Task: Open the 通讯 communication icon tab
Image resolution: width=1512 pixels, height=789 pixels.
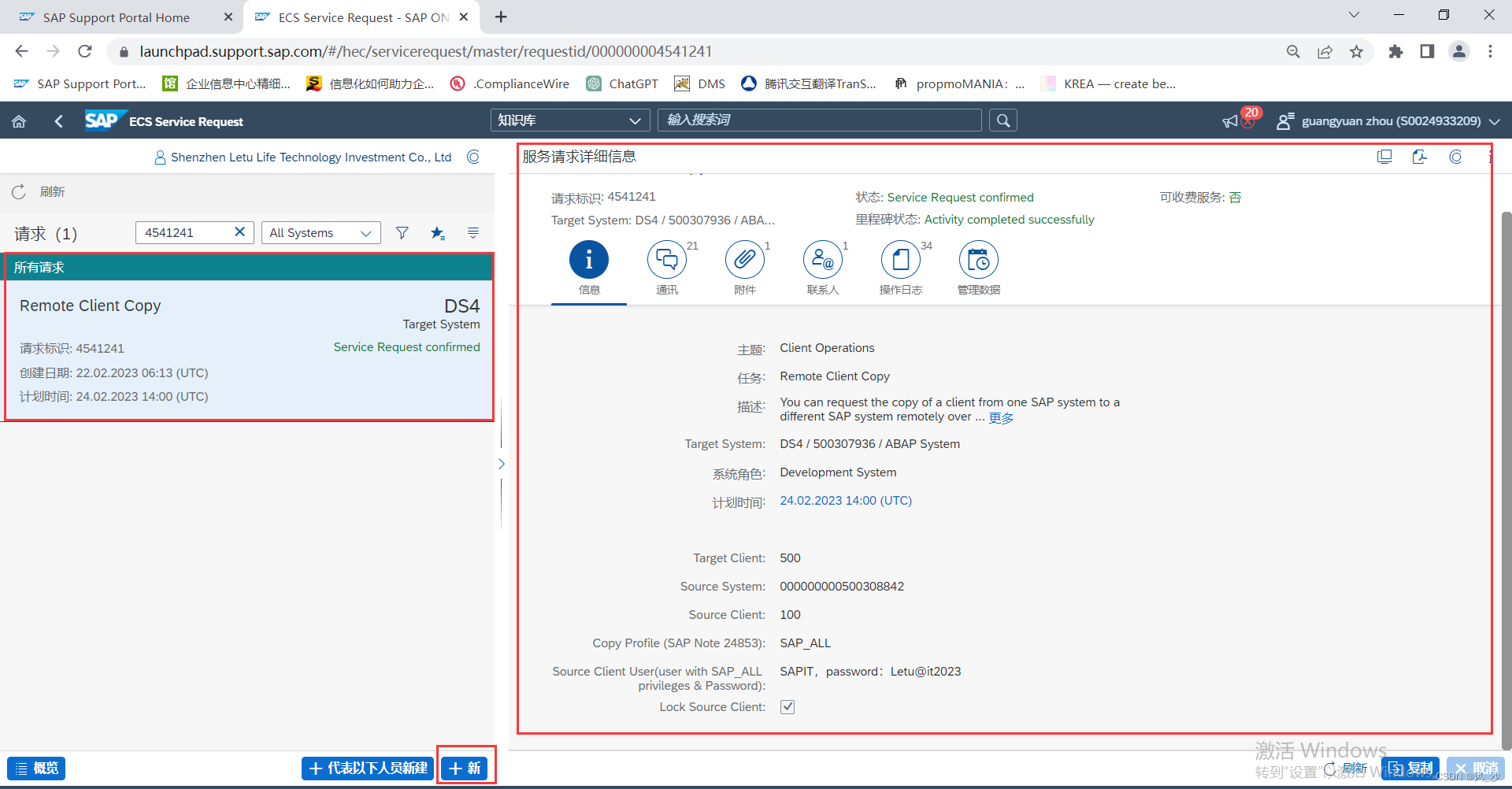Action: coord(666,261)
